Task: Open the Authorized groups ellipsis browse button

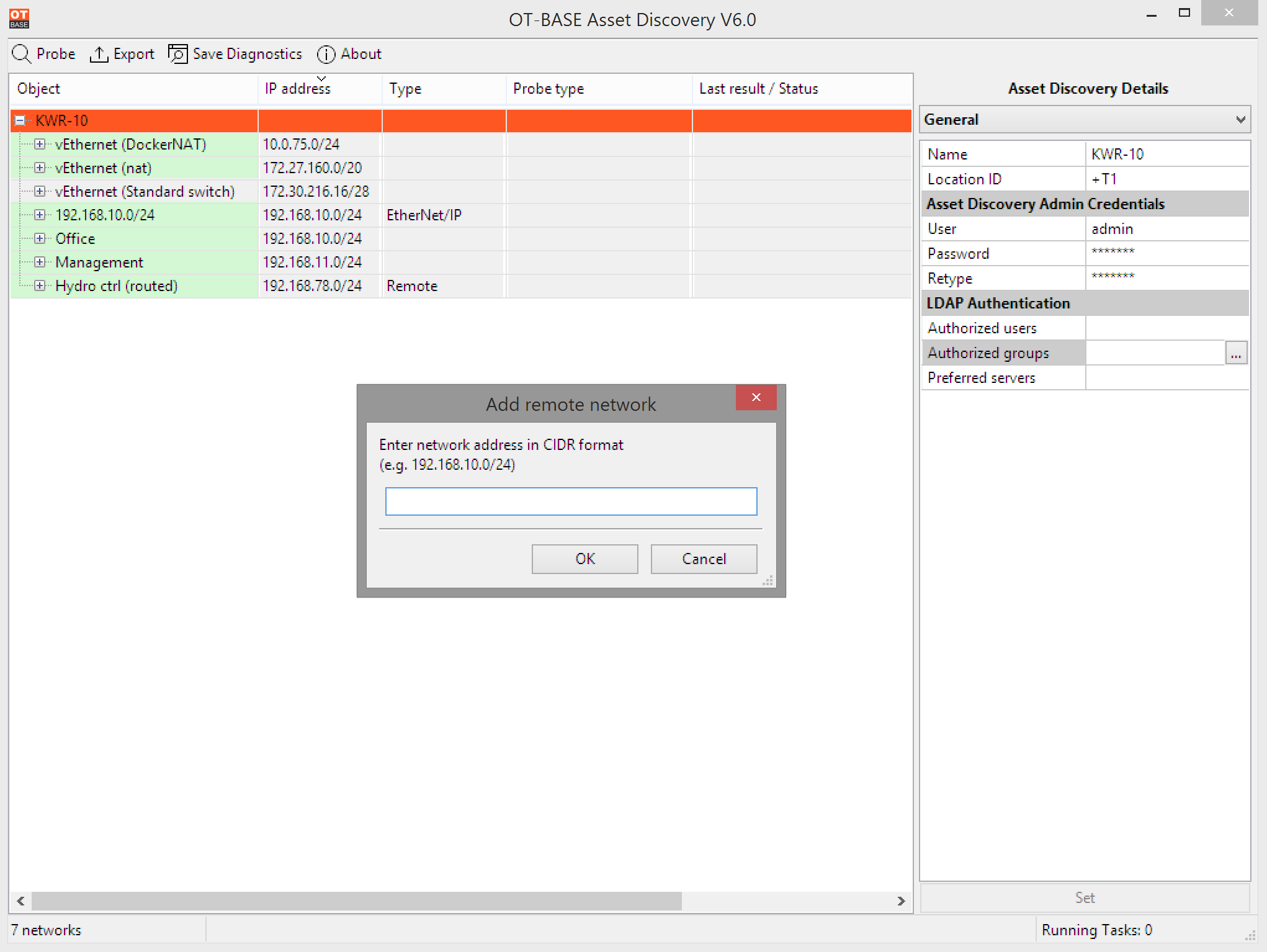Action: coord(1236,353)
